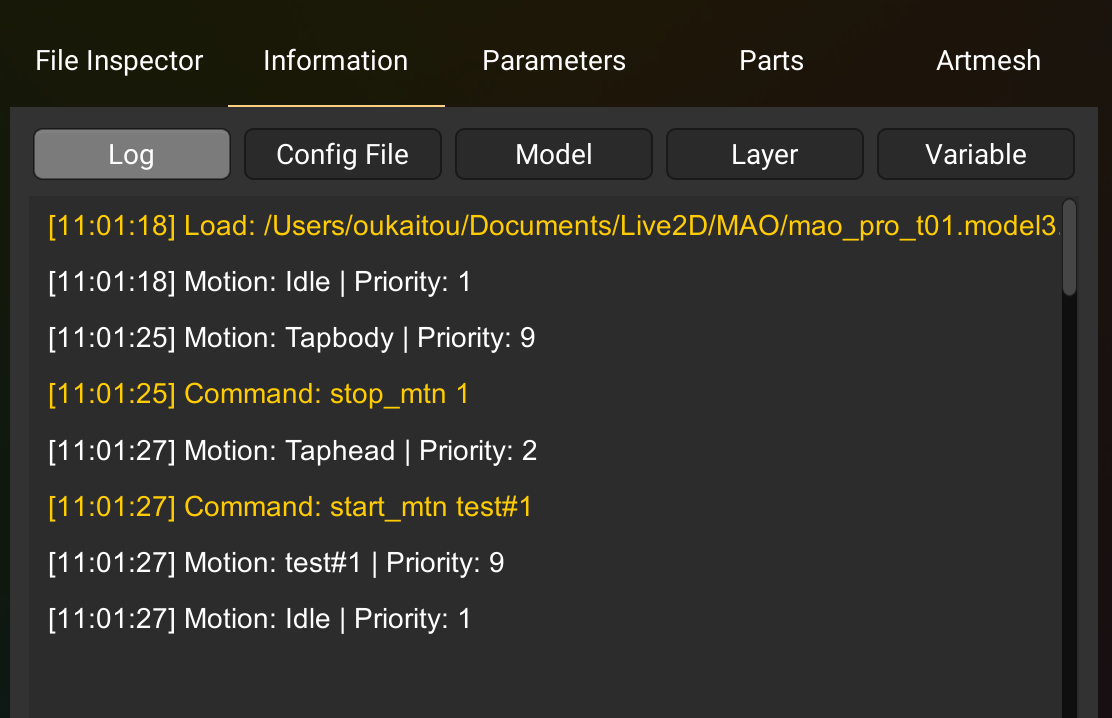
Task: Open the Layer sub-view
Action: [765, 155]
